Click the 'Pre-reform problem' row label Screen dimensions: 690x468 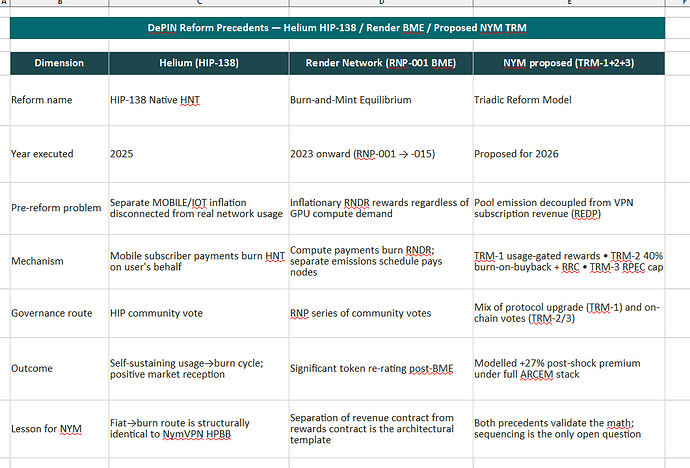(x=59, y=208)
